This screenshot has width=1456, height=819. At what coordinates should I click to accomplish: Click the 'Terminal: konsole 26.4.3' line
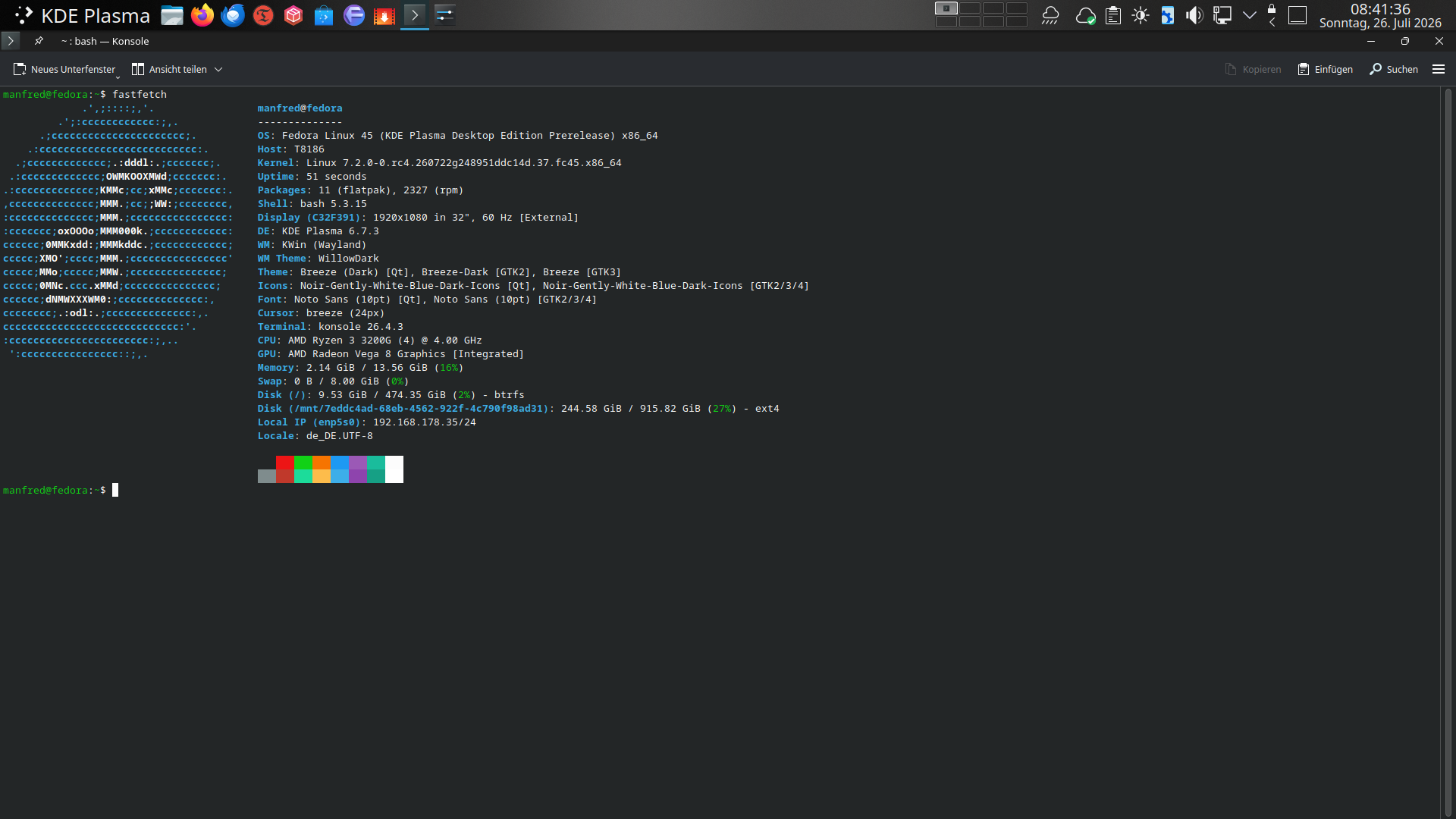click(x=330, y=327)
